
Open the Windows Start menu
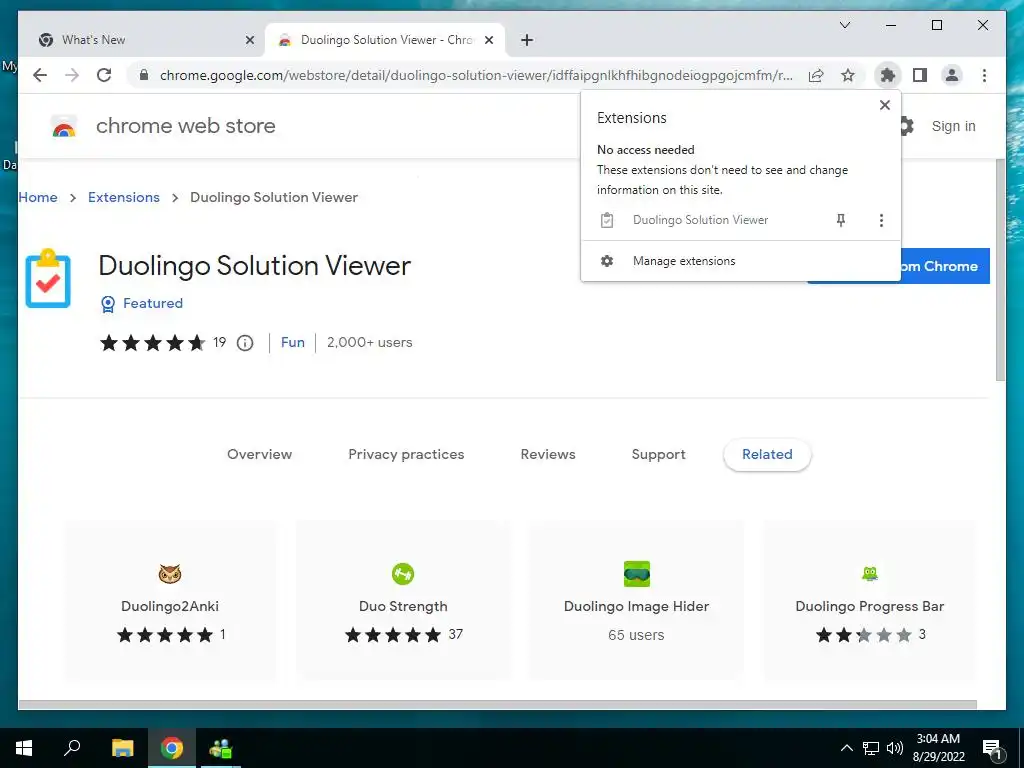pyautogui.click(x=24, y=748)
